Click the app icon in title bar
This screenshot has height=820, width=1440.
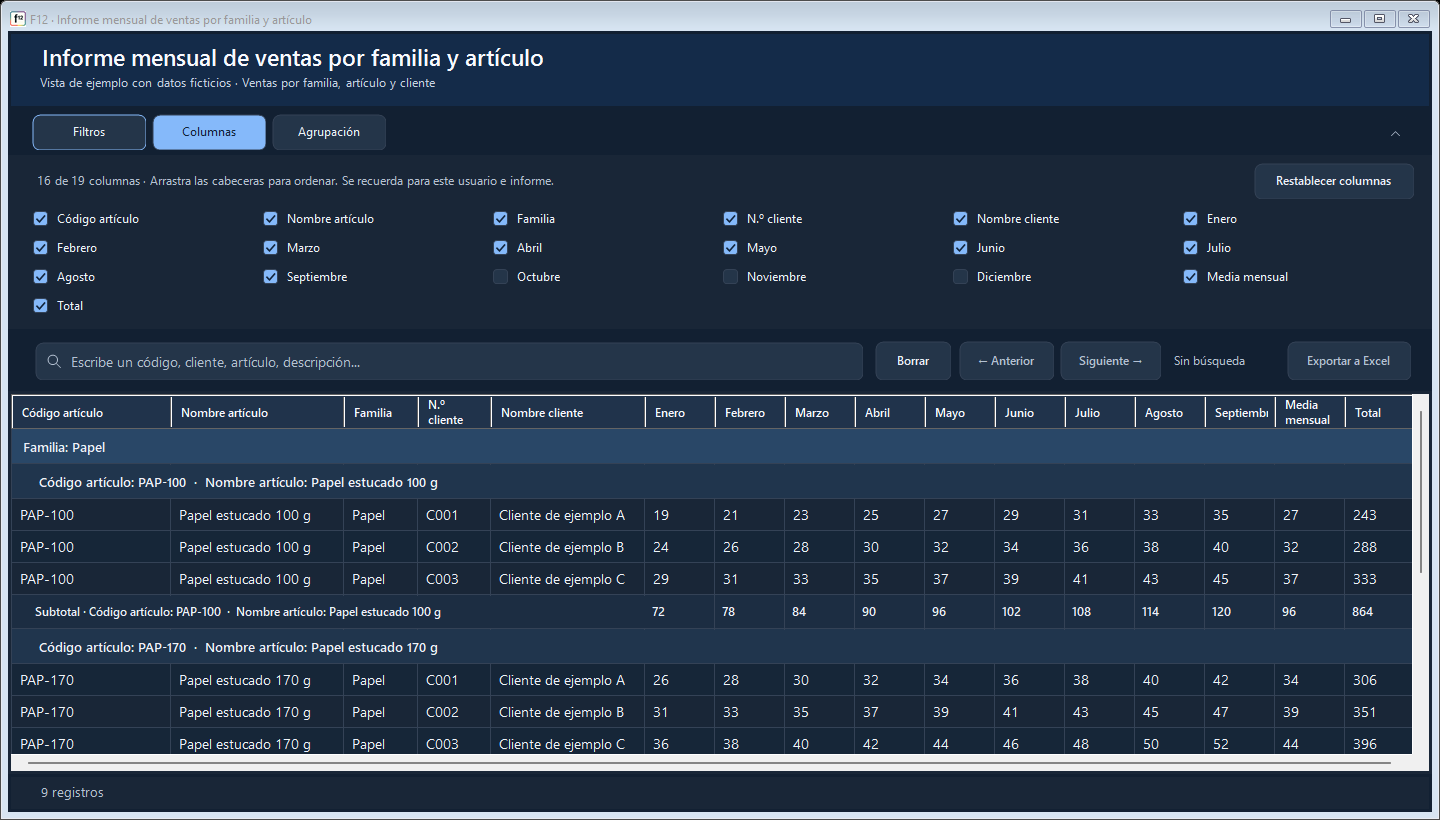[x=18, y=19]
